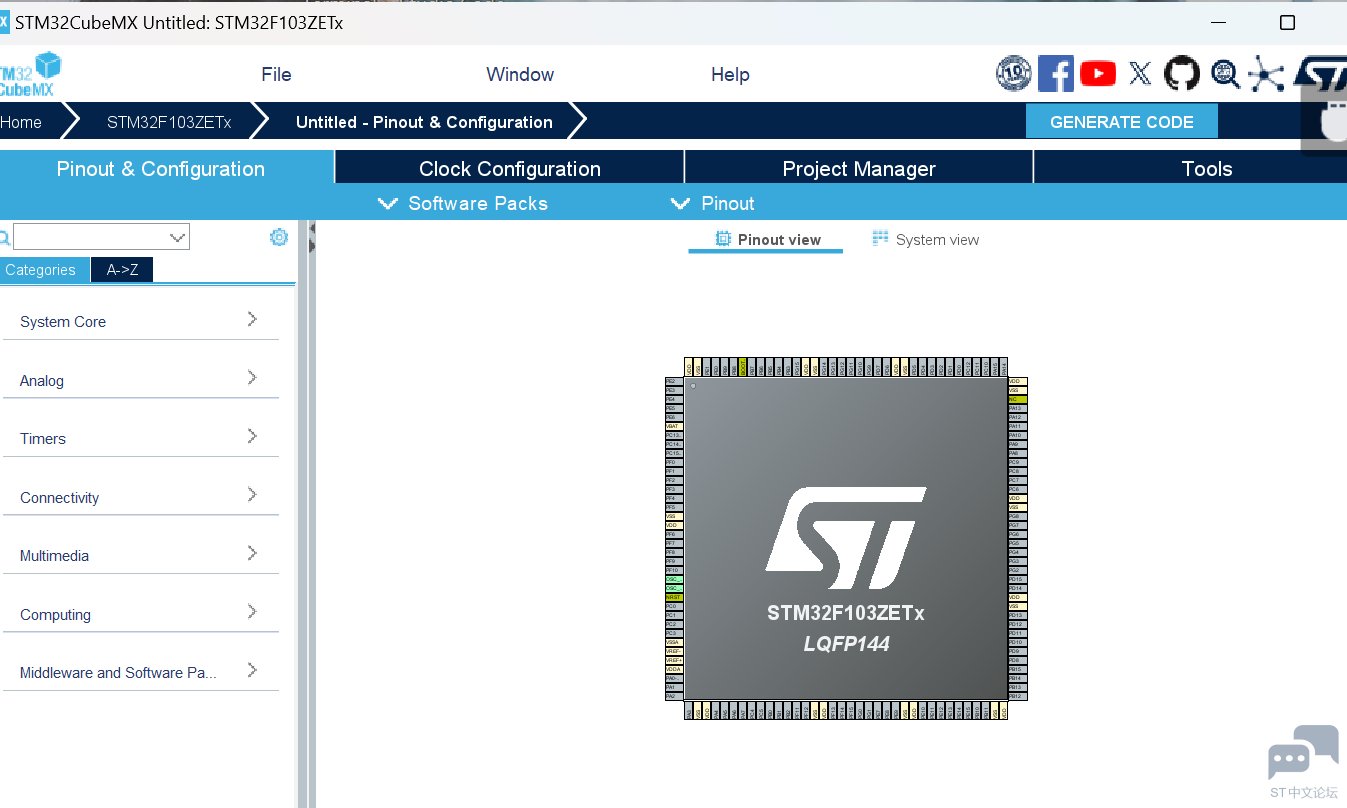Open the X (Twitter) icon link
The width and height of the screenshot is (1347, 808).
coord(1140,73)
